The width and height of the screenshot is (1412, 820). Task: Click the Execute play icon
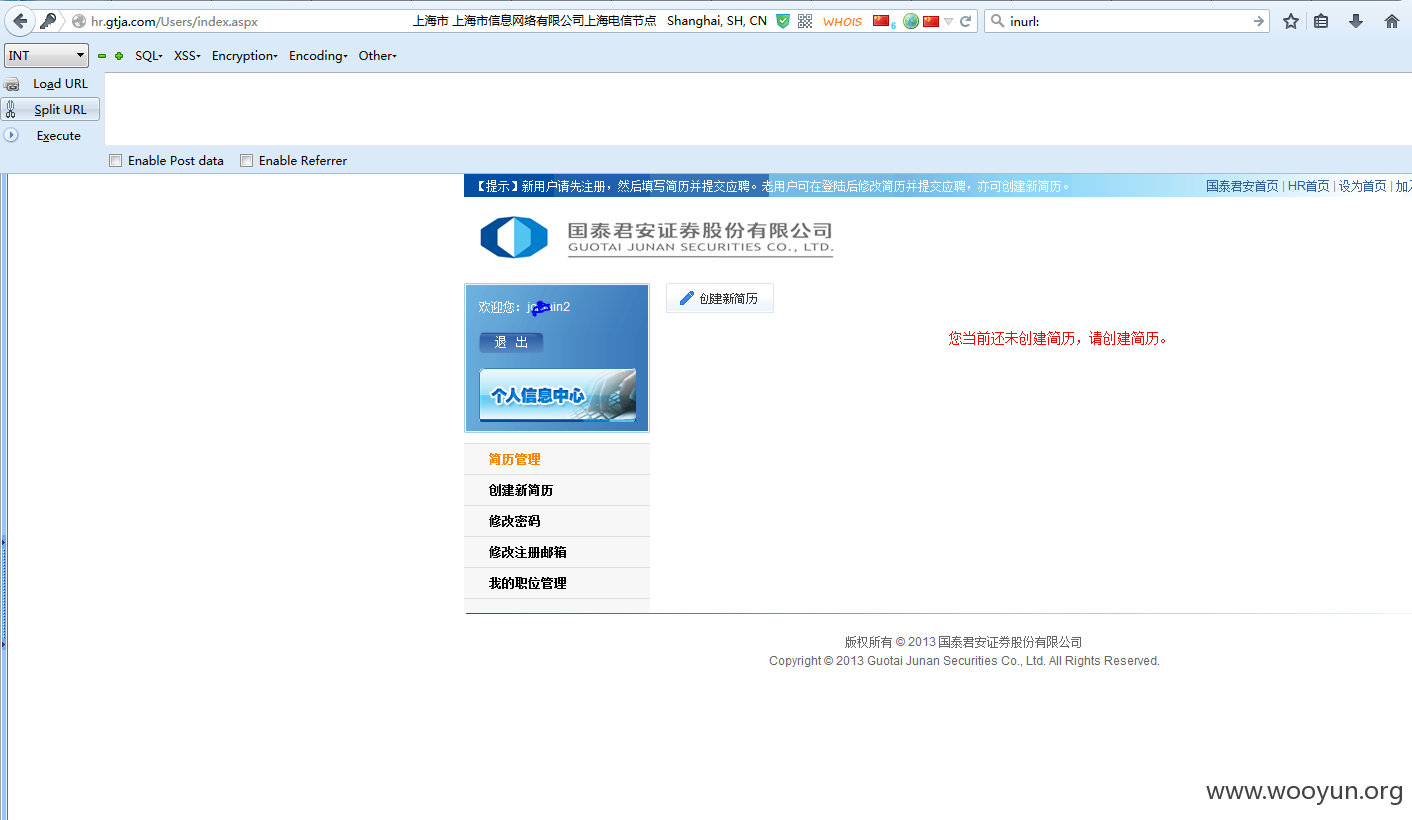click(11, 135)
